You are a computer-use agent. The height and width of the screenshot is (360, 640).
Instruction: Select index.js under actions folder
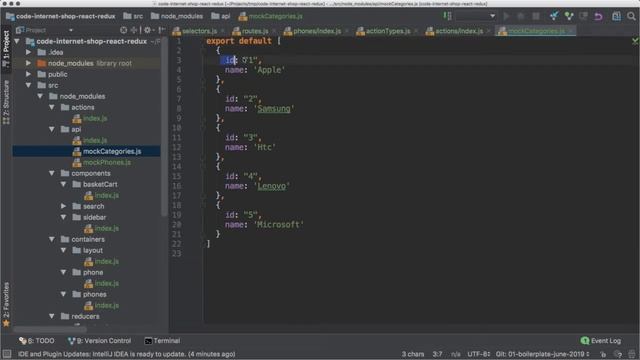point(95,118)
